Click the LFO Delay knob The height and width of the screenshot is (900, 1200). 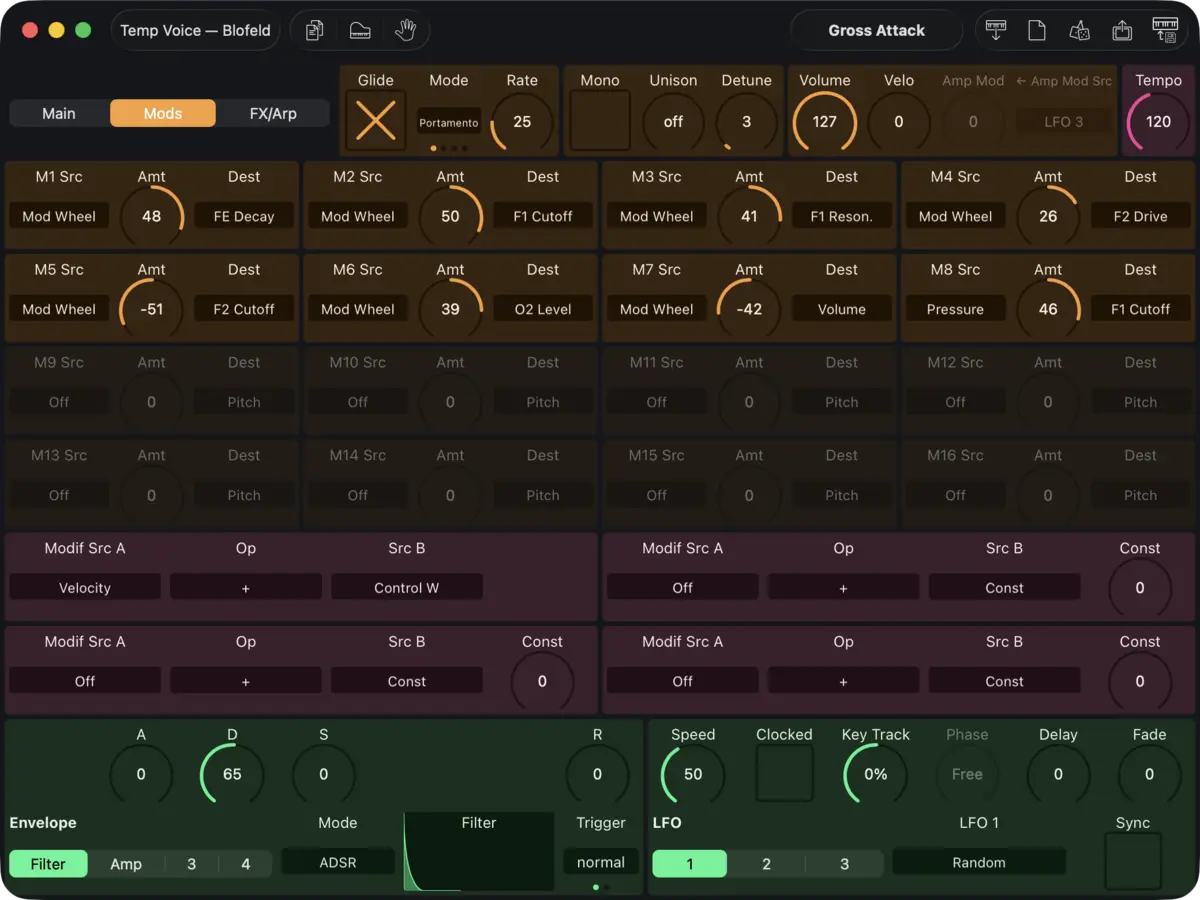(x=1058, y=774)
